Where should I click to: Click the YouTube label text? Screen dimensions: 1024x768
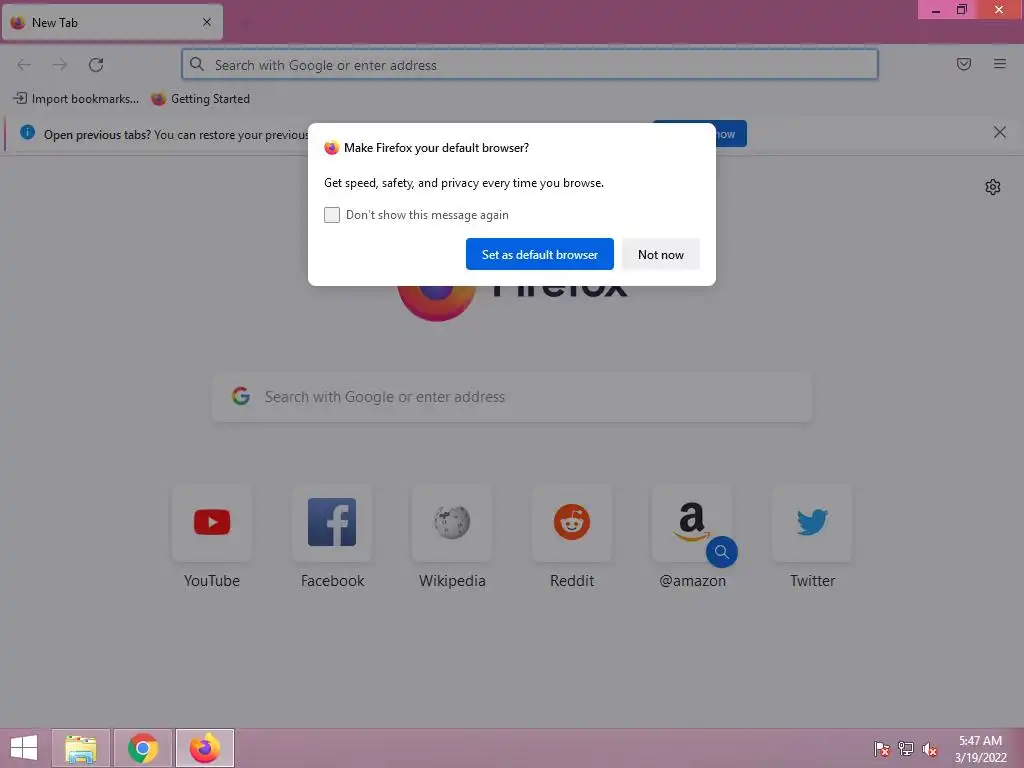[x=212, y=581]
